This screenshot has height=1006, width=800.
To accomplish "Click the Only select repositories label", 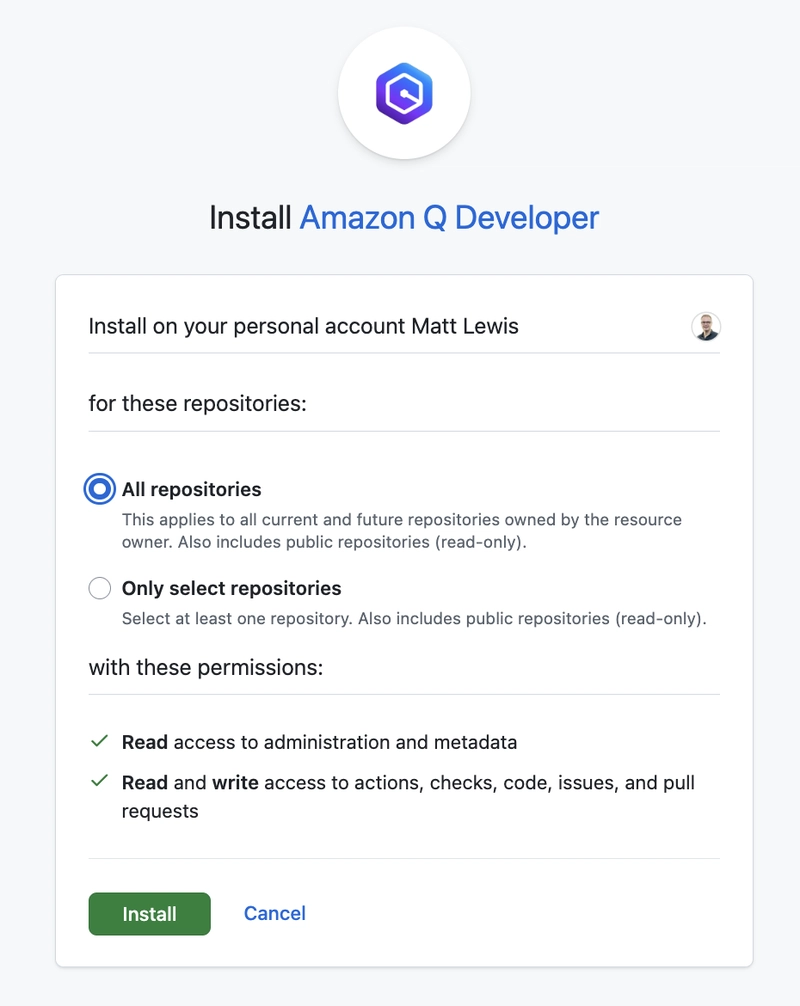I will [x=232, y=588].
